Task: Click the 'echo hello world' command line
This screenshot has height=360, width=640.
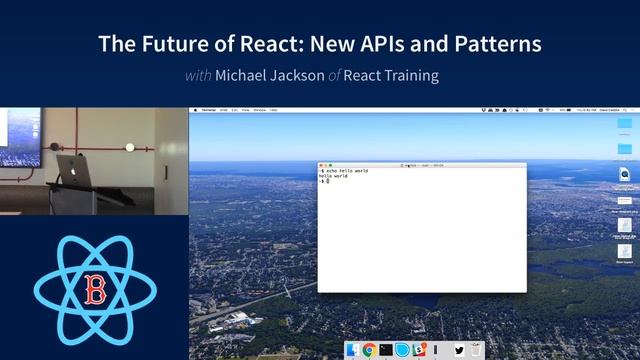Action: click(x=344, y=171)
